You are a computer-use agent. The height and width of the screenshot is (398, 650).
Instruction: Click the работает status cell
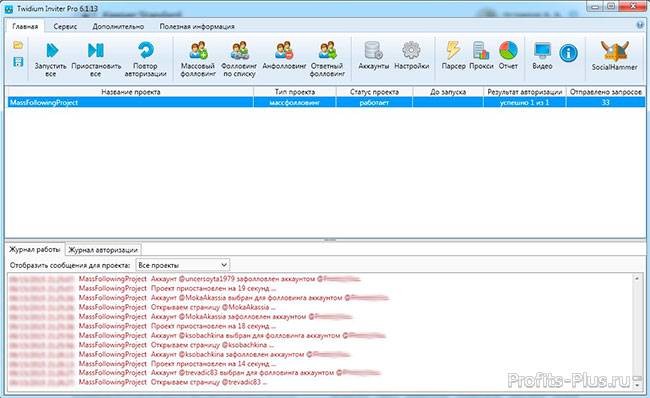374,102
